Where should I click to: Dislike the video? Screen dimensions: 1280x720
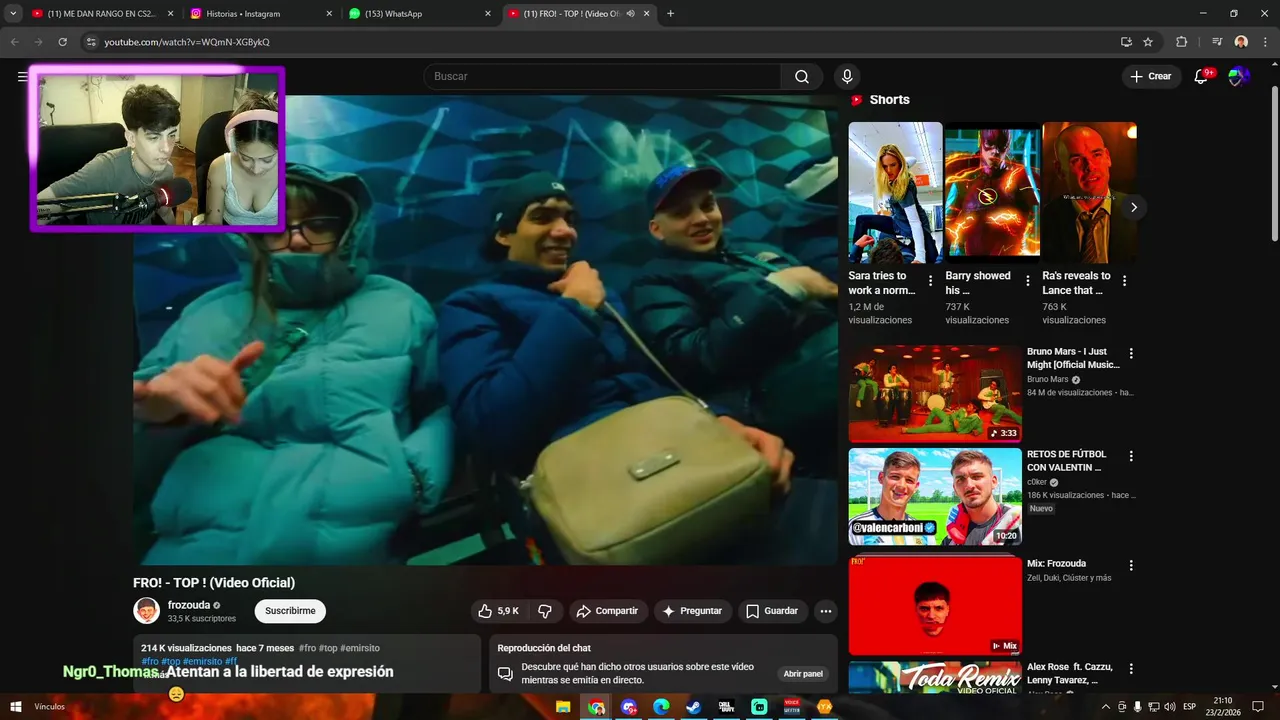tap(545, 611)
